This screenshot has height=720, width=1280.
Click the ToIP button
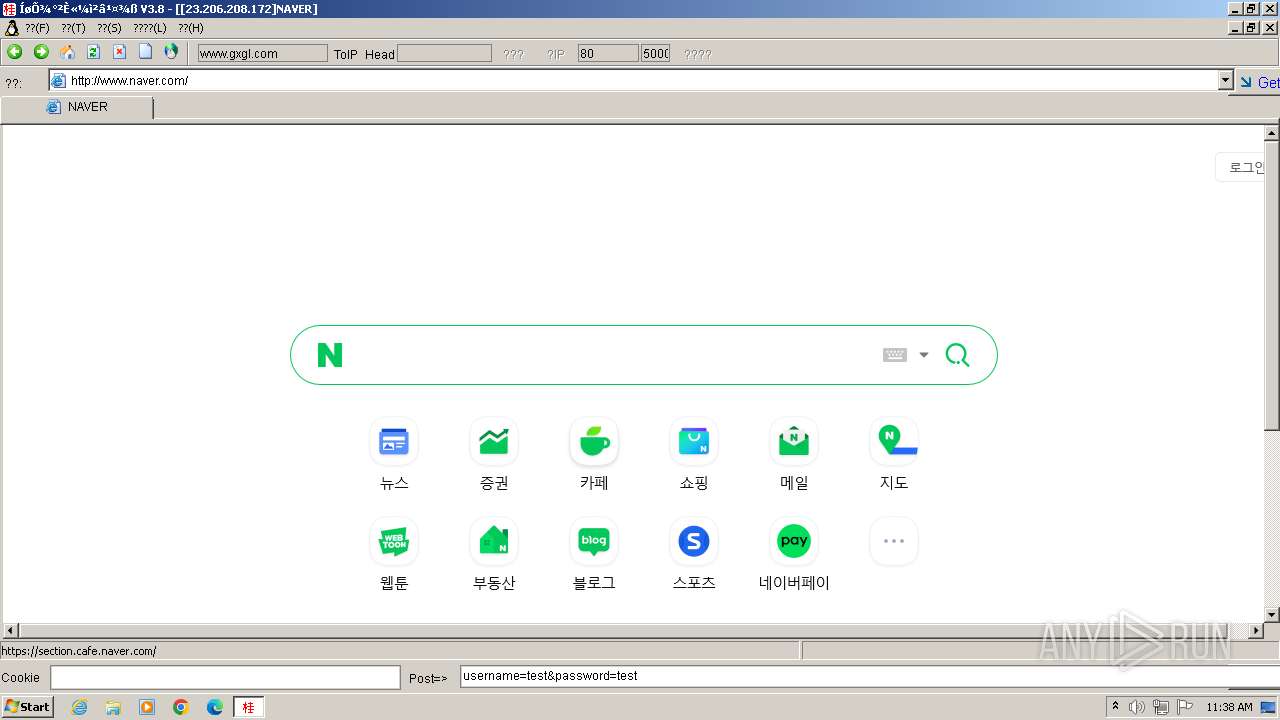tap(346, 54)
